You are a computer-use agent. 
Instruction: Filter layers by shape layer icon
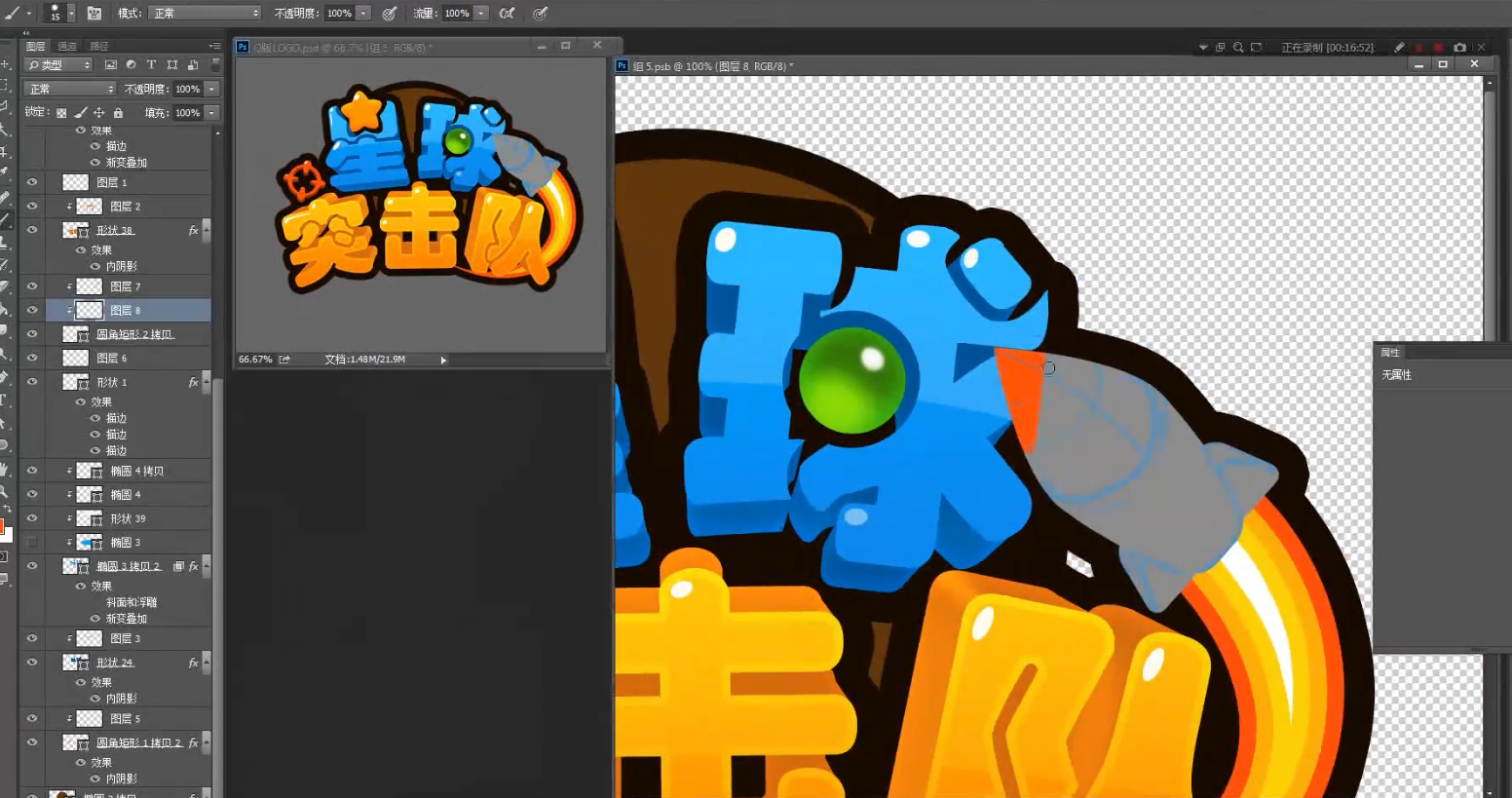pos(172,64)
